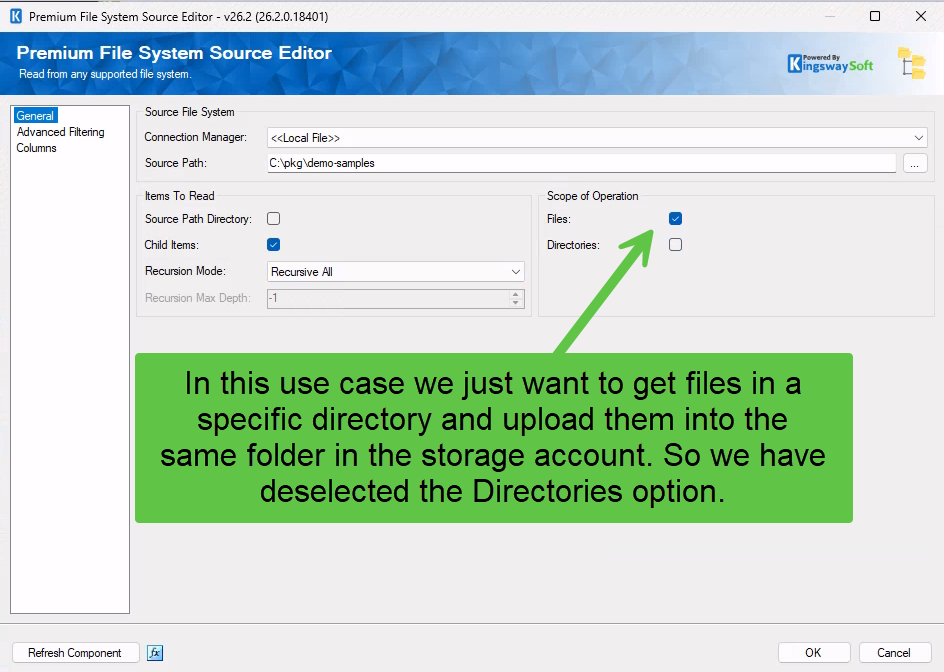Toggle the Source Path Directory checkbox

[273, 219]
